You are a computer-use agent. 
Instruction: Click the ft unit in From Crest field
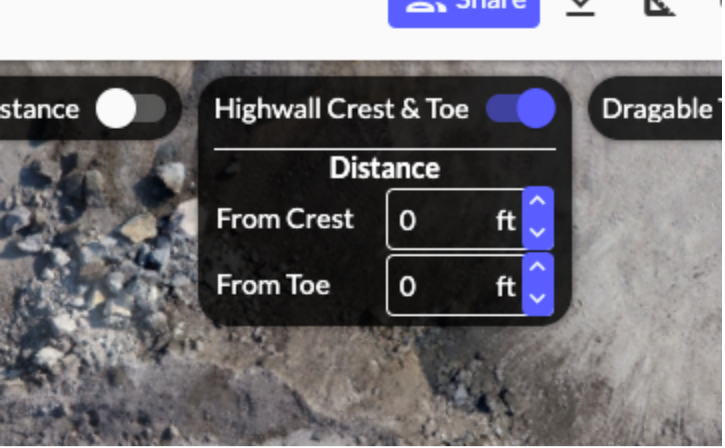(506, 221)
